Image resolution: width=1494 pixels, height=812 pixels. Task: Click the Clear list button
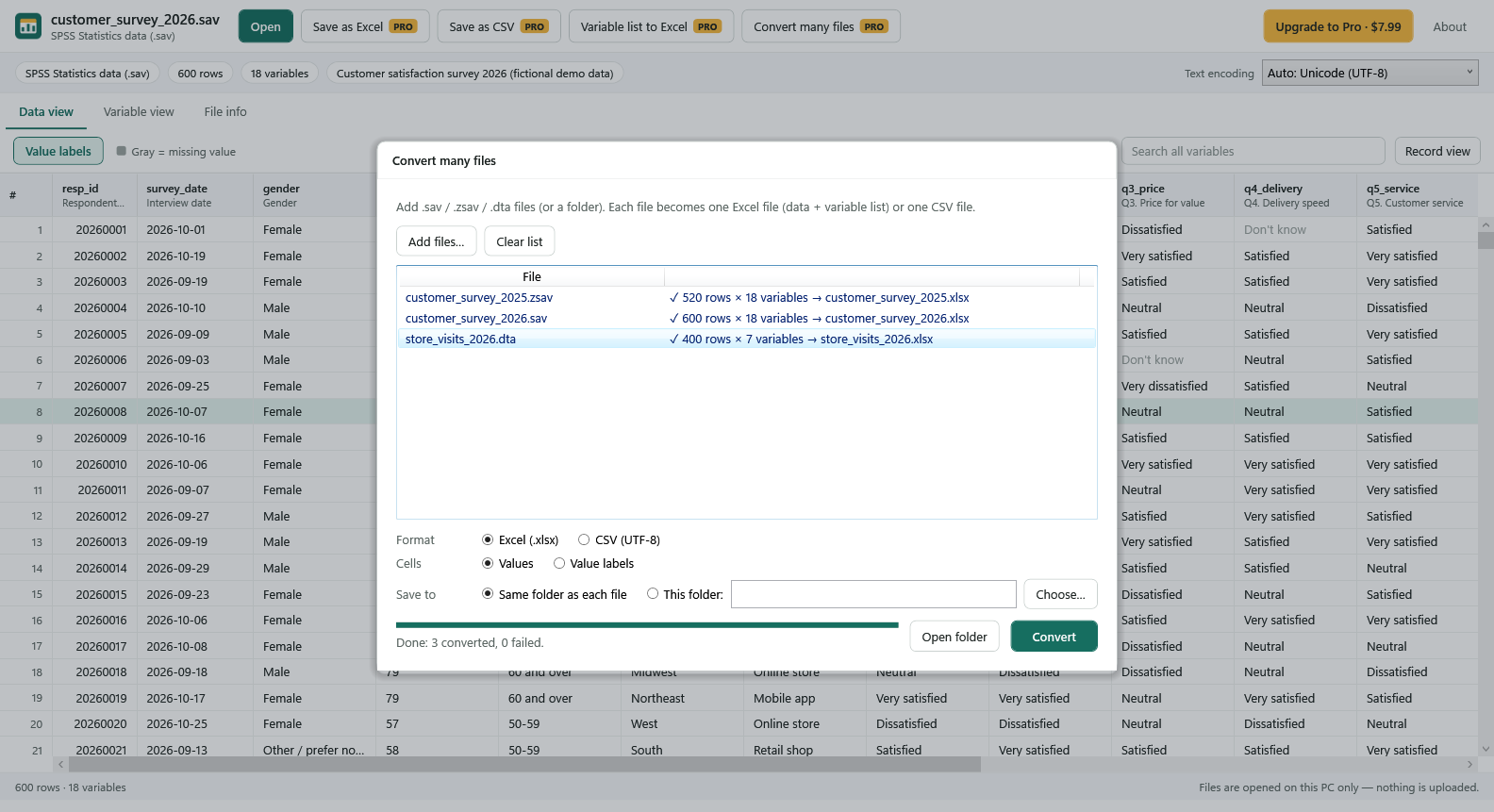[520, 241]
